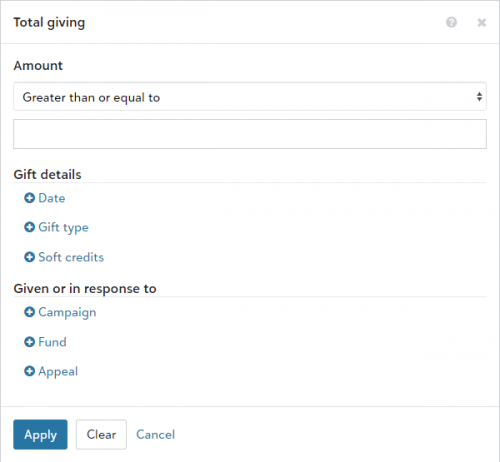This screenshot has width=500, height=462.
Task: Click the plus icon beside Campaign
Action: click(x=29, y=312)
